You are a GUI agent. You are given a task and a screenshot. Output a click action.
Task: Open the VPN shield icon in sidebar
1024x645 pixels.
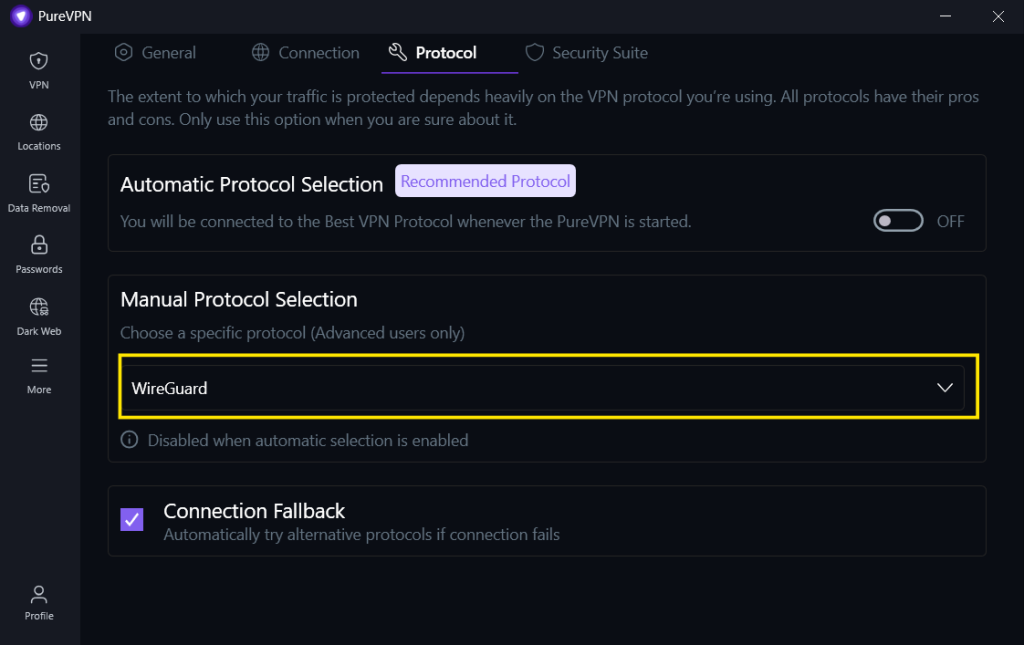point(39,61)
